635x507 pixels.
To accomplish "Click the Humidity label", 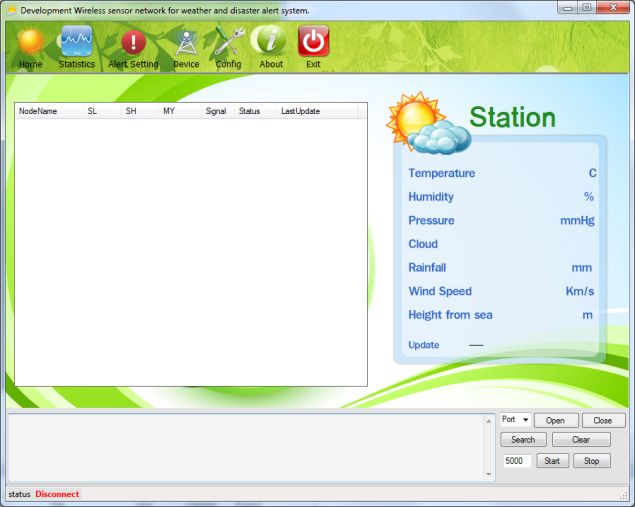I will [431, 197].
